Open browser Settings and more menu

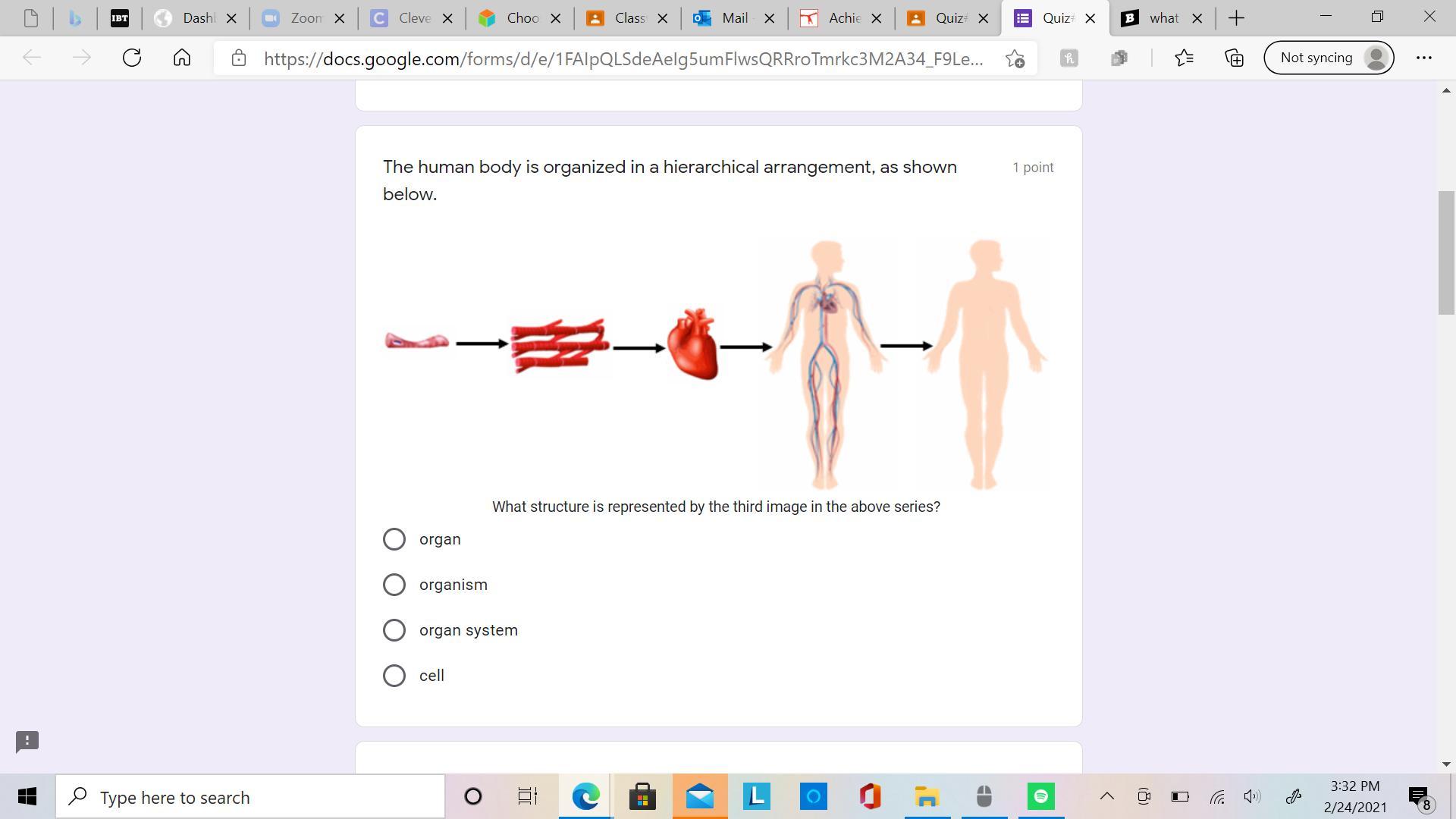point(1423,58)
